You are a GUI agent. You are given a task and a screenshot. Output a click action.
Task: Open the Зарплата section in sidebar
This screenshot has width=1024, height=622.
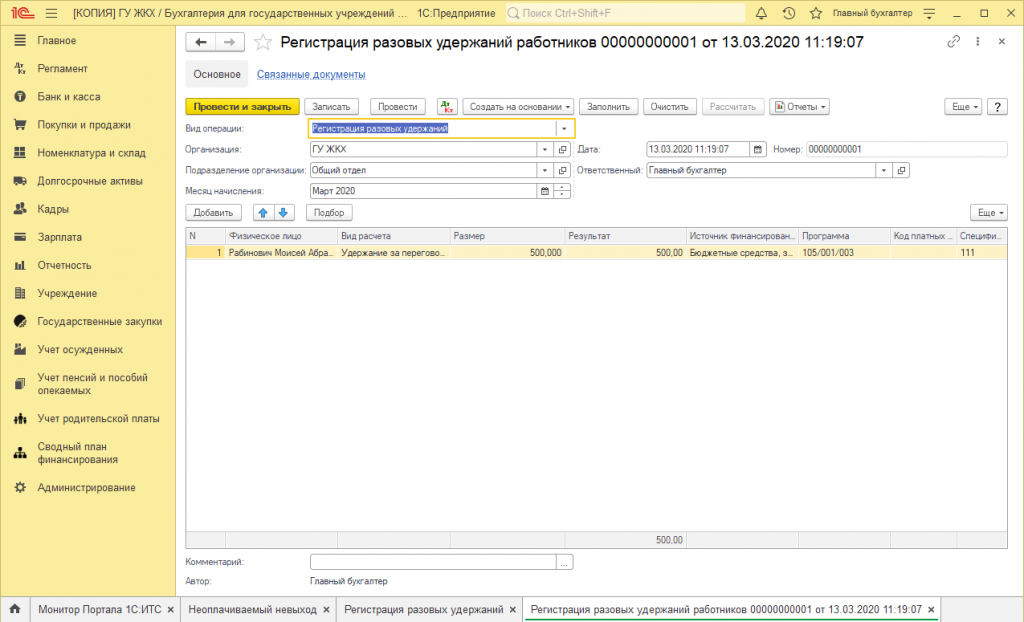(x=60, y=237)
